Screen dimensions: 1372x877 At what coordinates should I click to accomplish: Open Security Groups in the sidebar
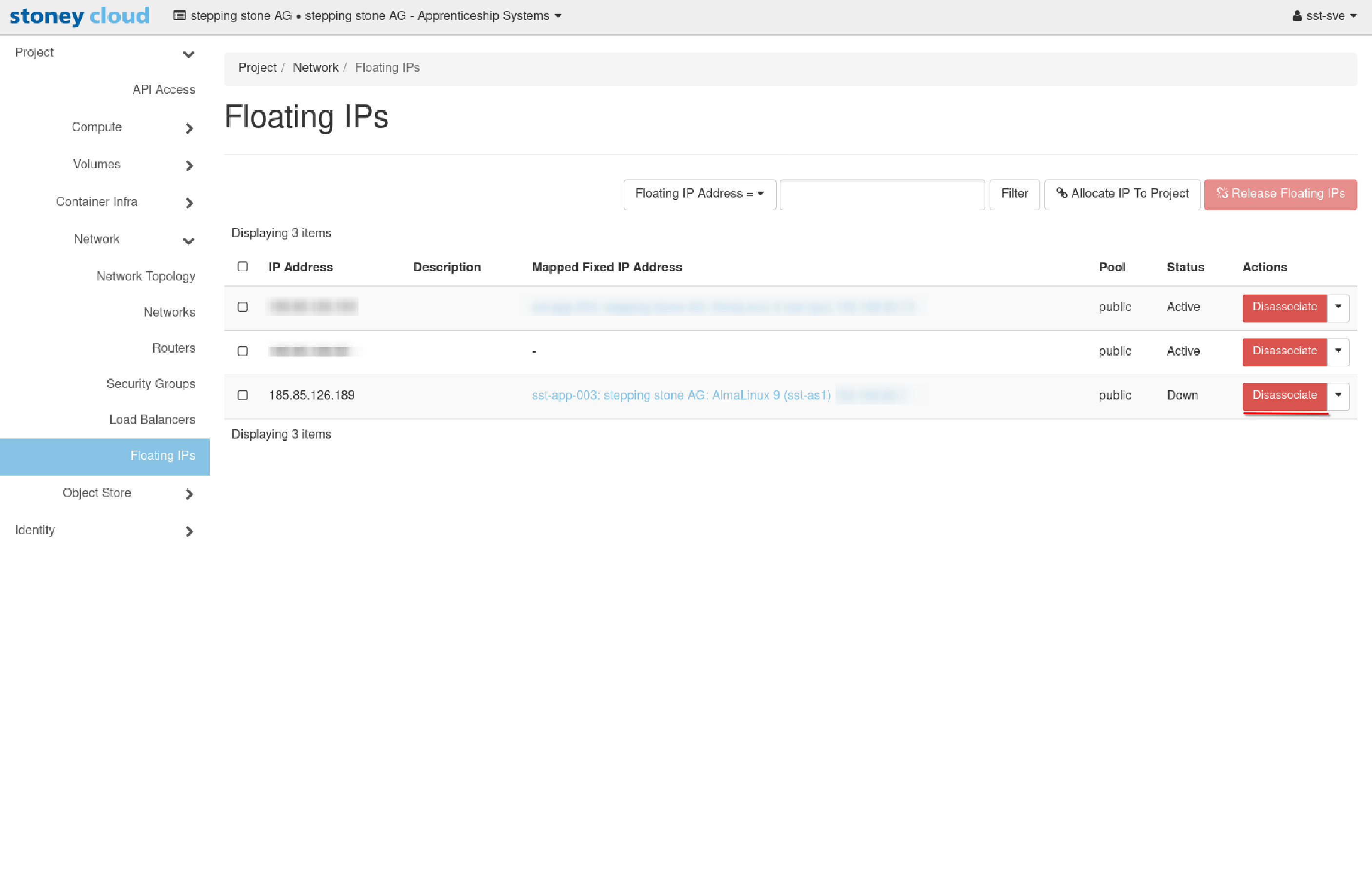pos(150,384)
